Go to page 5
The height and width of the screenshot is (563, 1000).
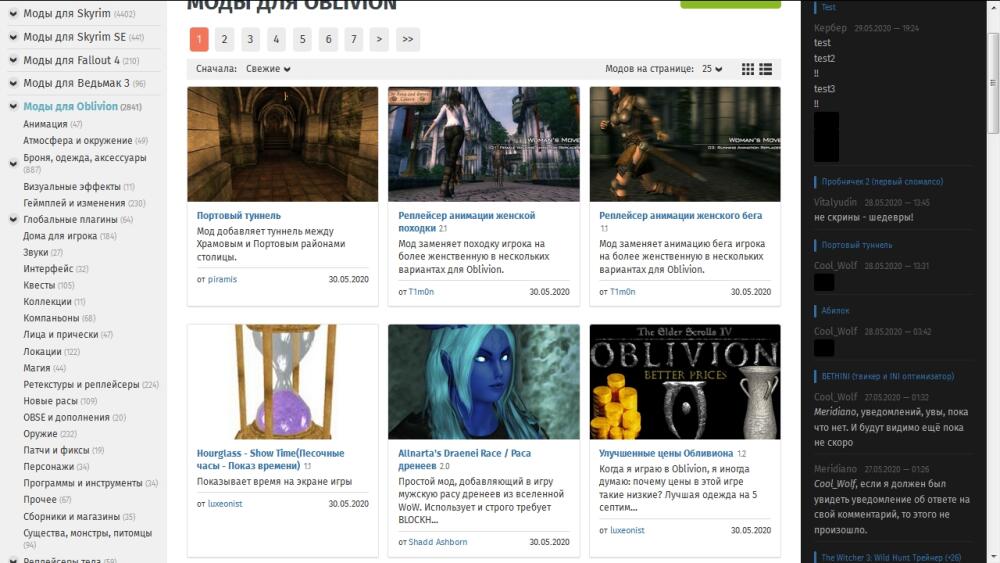[x=302, y=39]
